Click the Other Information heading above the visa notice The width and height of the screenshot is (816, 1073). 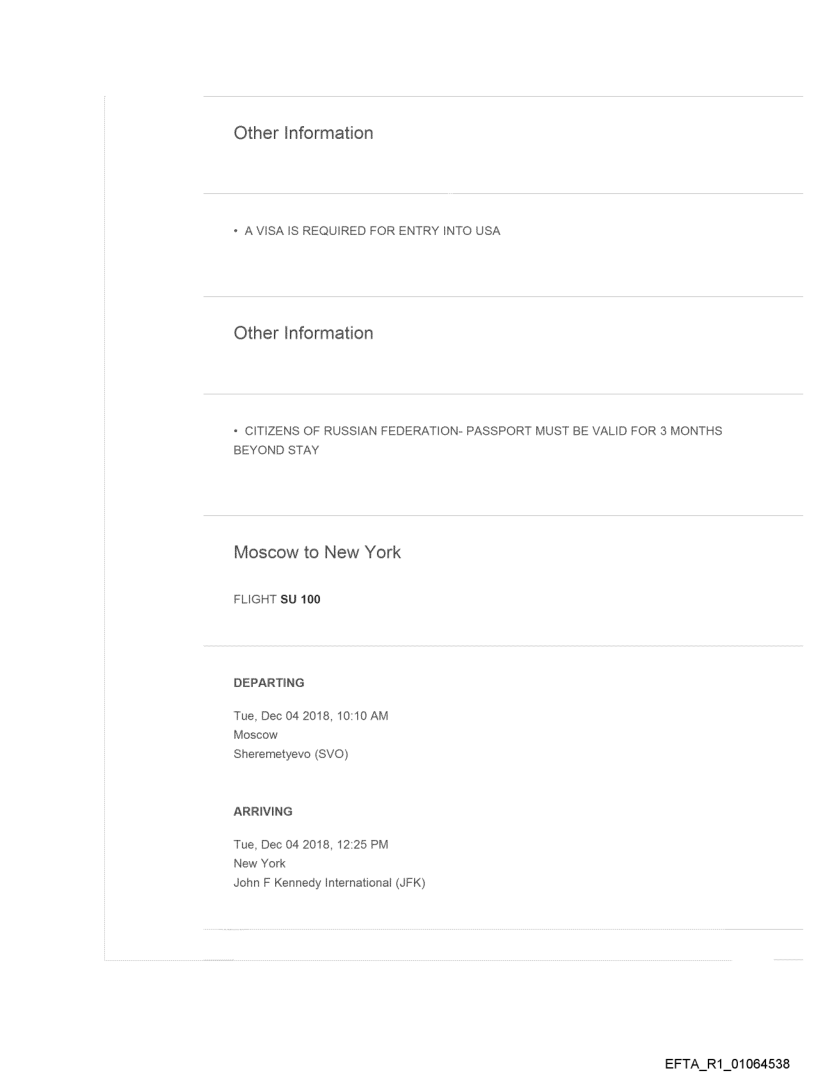(x=303, y=133)
